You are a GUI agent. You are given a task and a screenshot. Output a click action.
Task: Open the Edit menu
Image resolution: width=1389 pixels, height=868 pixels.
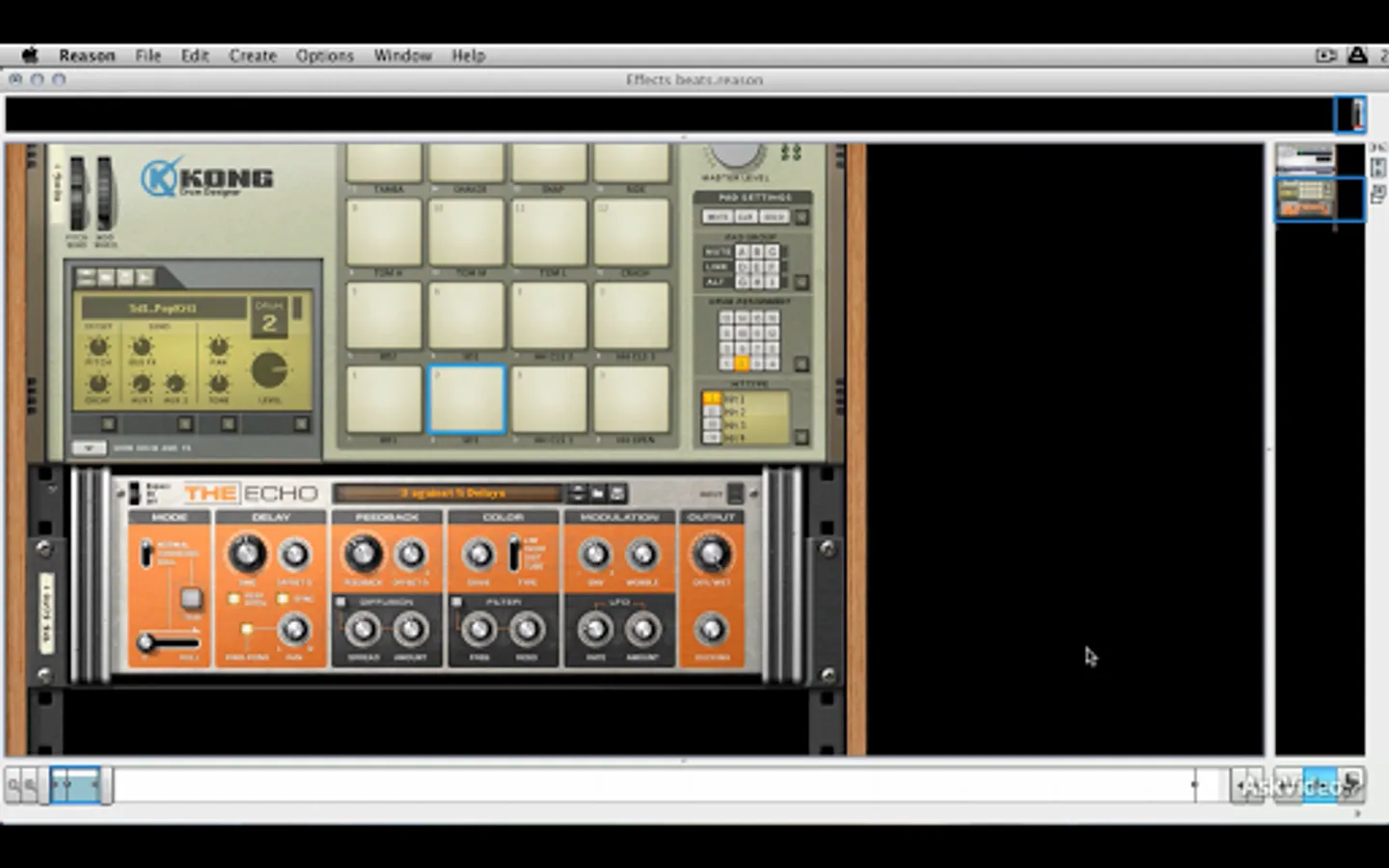195,56
